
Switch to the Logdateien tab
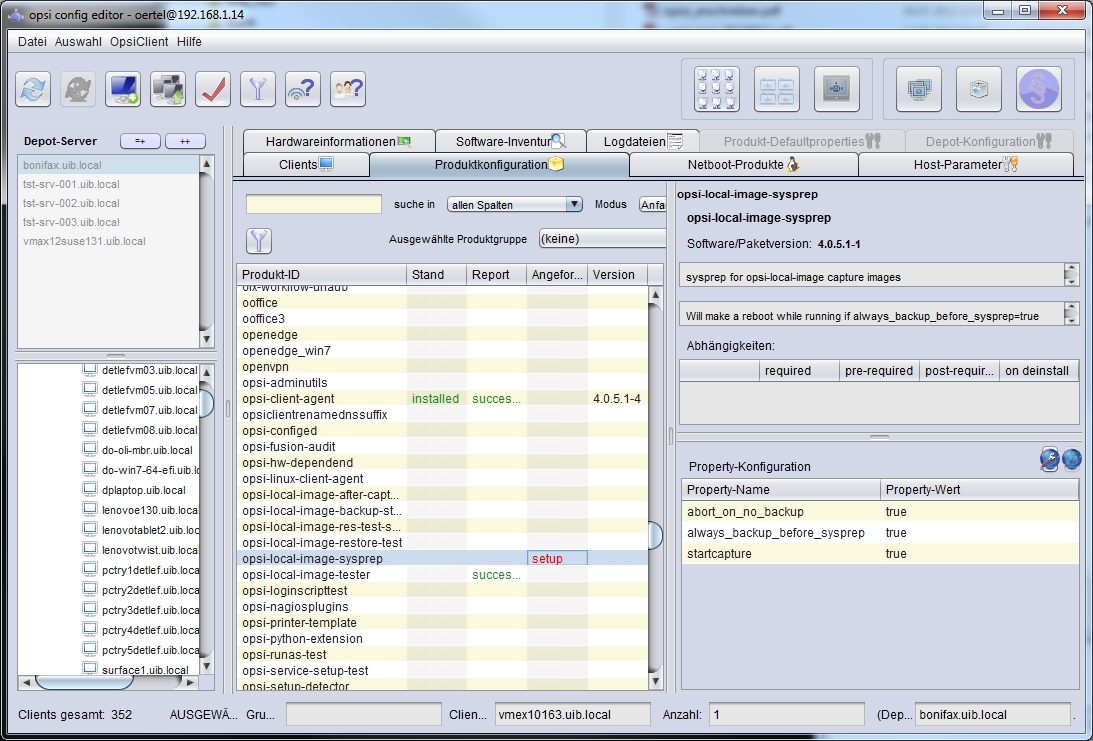pyautogui.click(x=643, y=142)
